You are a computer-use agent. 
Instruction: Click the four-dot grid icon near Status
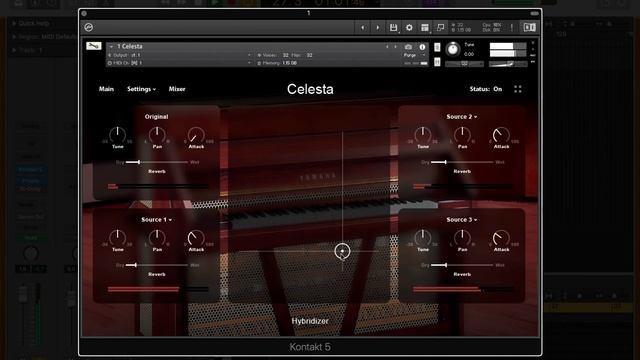518,89
